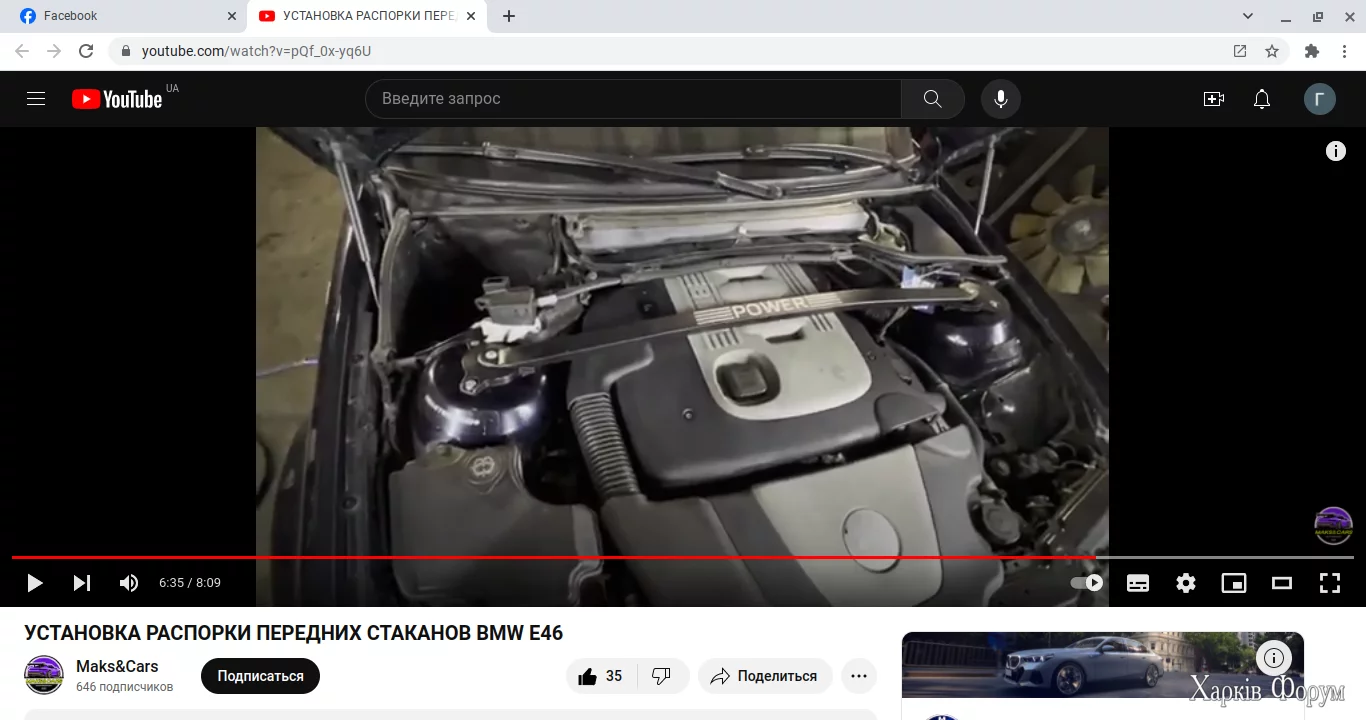Click the 646 подписчиков subscriber count
The width and height of the screenshot is (1366, 720).
coord(125,687)
